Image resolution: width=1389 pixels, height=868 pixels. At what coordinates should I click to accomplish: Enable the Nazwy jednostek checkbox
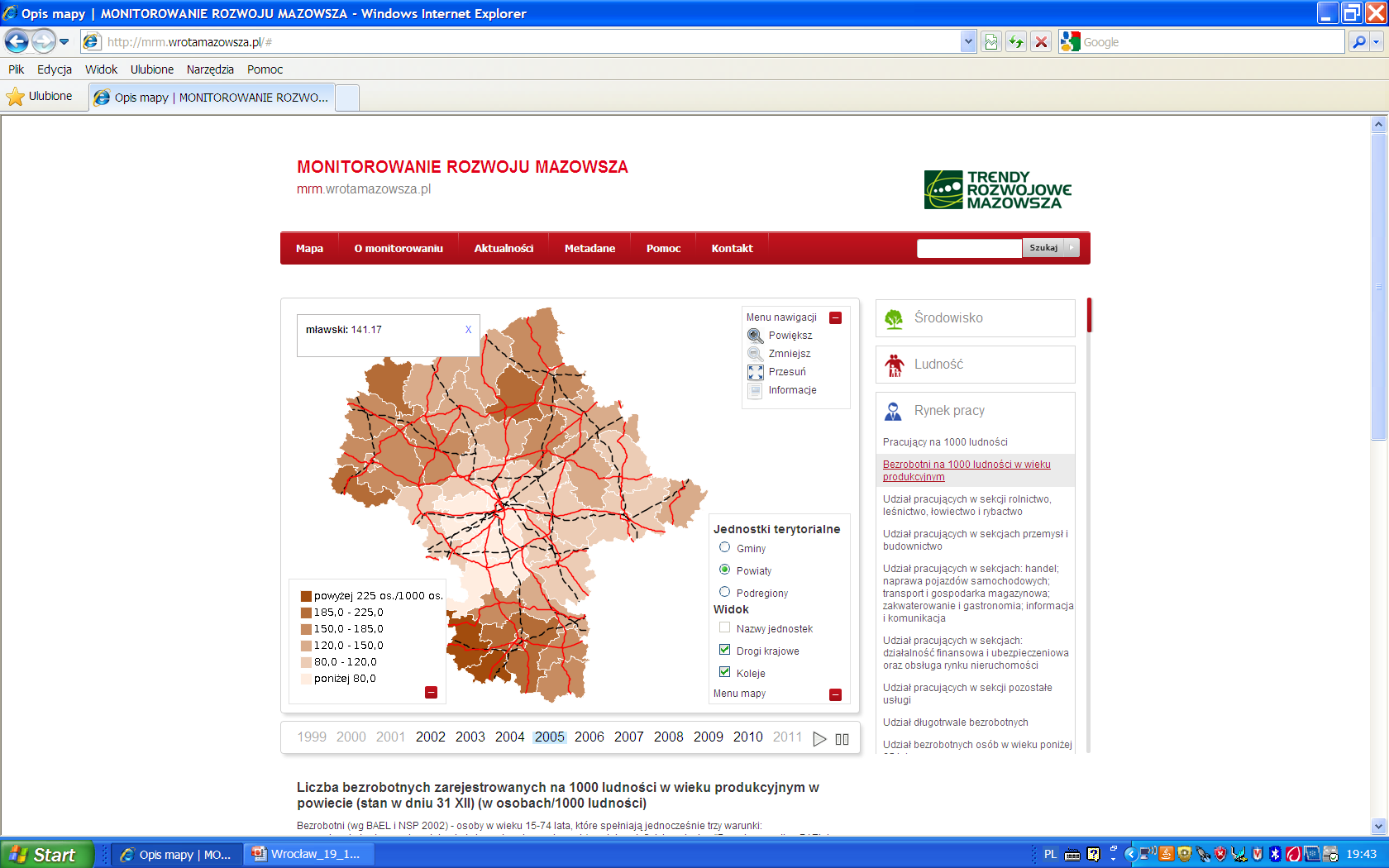[724, 627]
